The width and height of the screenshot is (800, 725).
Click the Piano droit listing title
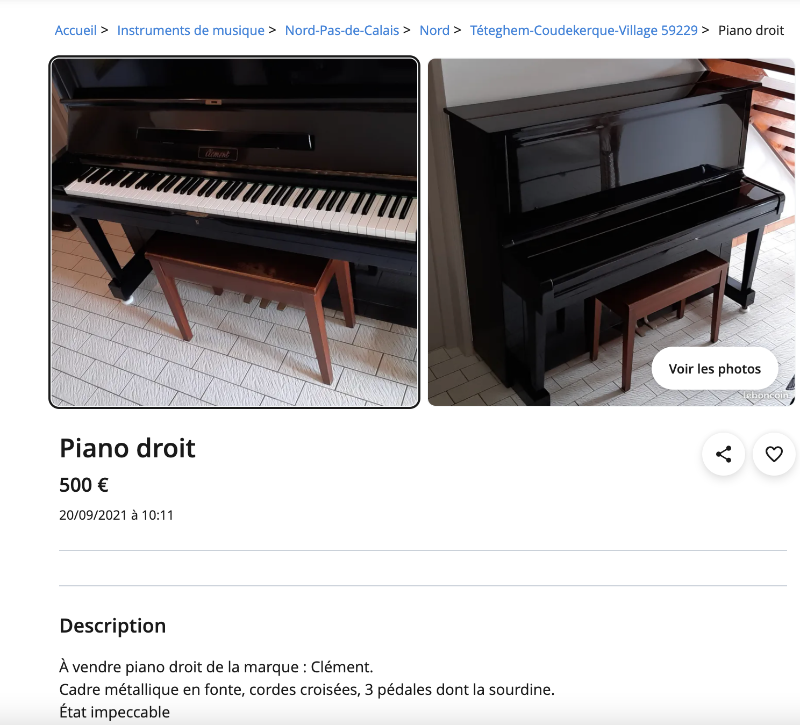pyautogui.click(x=128, y=448)
